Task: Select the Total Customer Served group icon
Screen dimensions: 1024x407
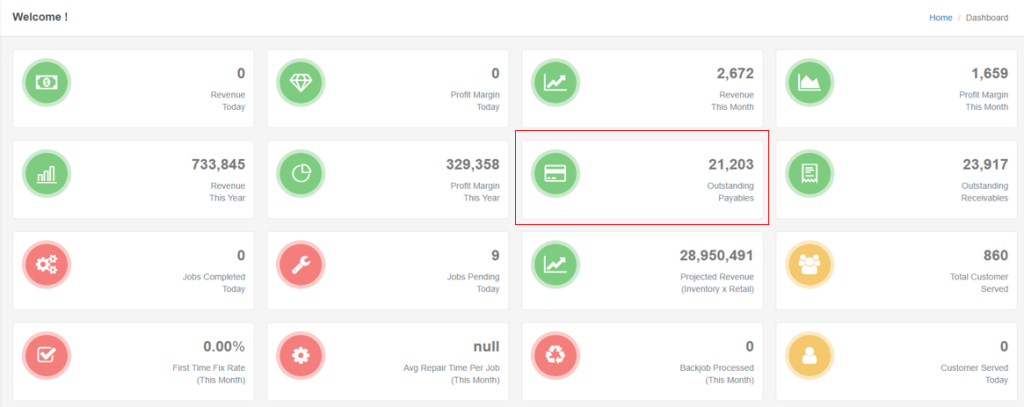Action: click(810, 265)
